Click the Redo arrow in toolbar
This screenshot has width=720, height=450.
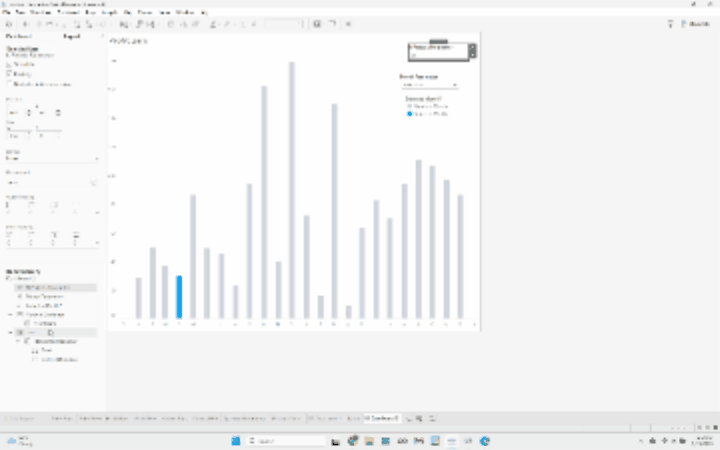pos(39,24)
